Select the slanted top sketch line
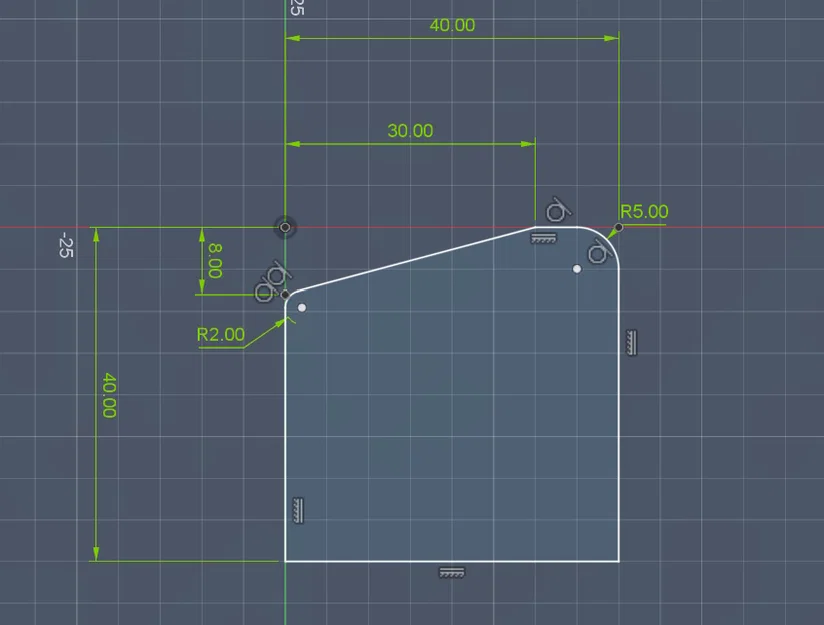Screen dimensions: 824x625 (x=418, y=258)
